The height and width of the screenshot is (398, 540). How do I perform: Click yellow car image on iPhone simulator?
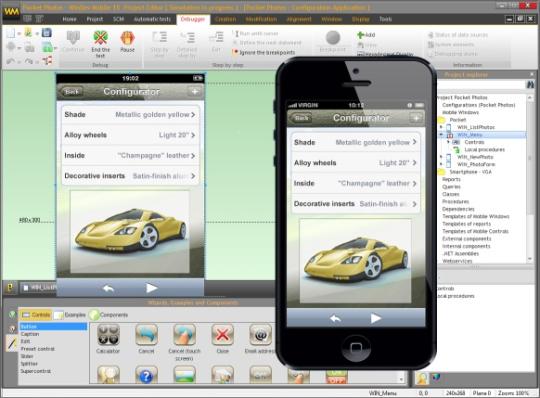[355, 261]
